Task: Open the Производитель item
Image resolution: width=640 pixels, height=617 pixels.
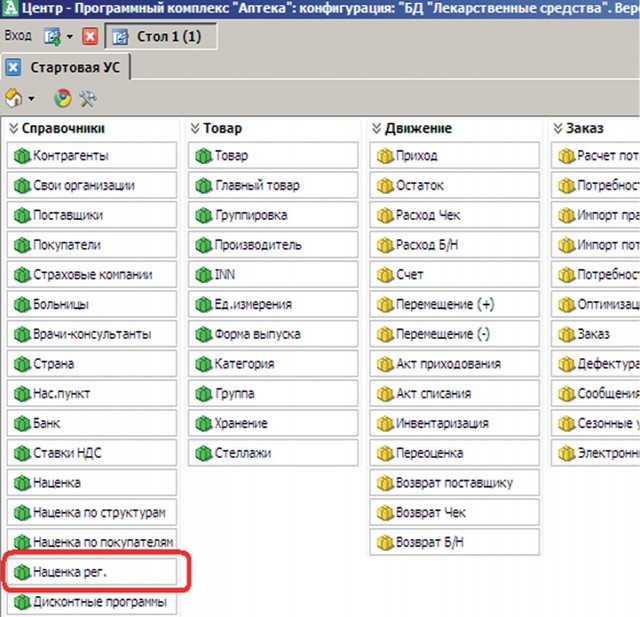Action: 273,245
